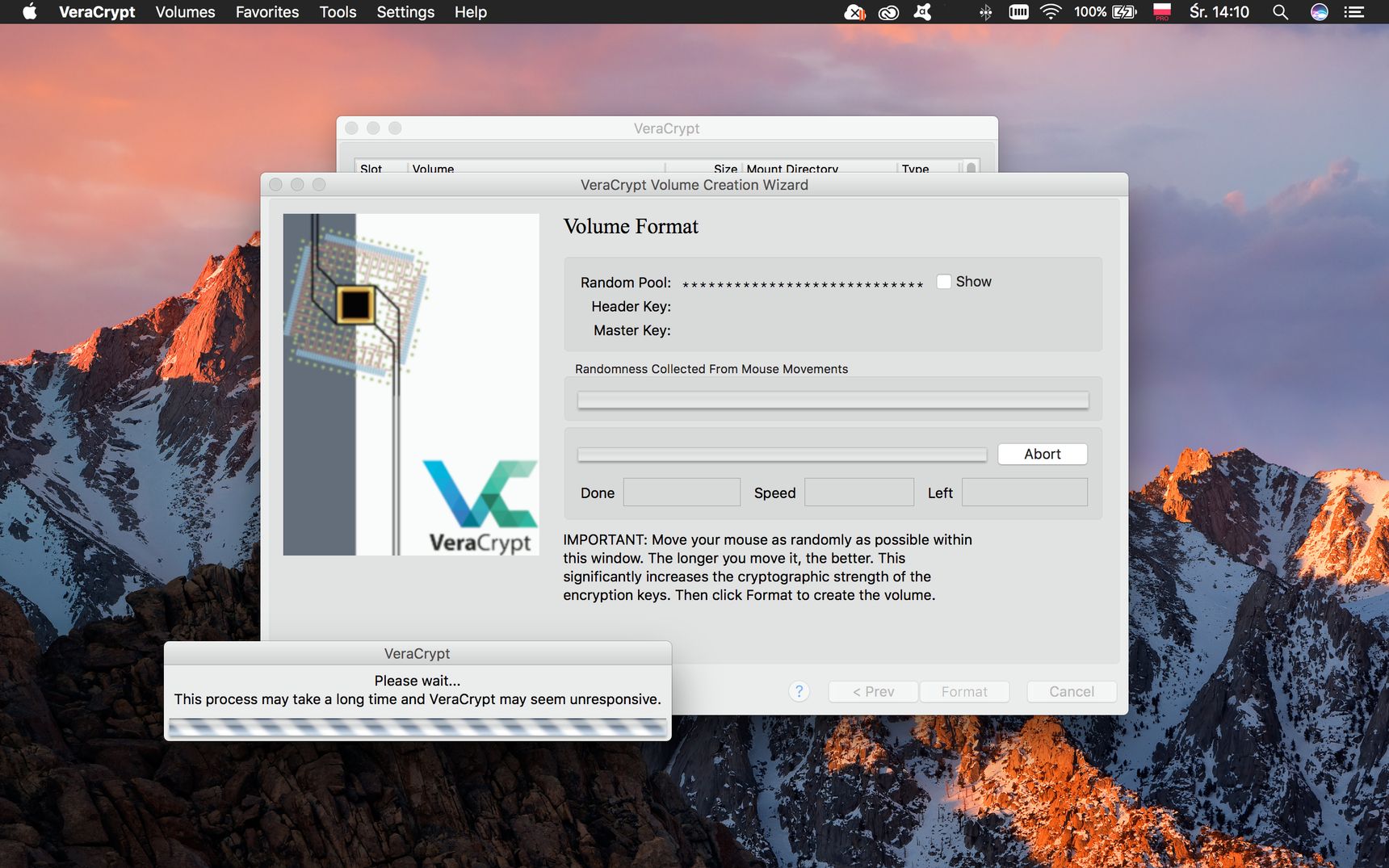
Task: Click the Volume Format heading
Action: [631, 226]
